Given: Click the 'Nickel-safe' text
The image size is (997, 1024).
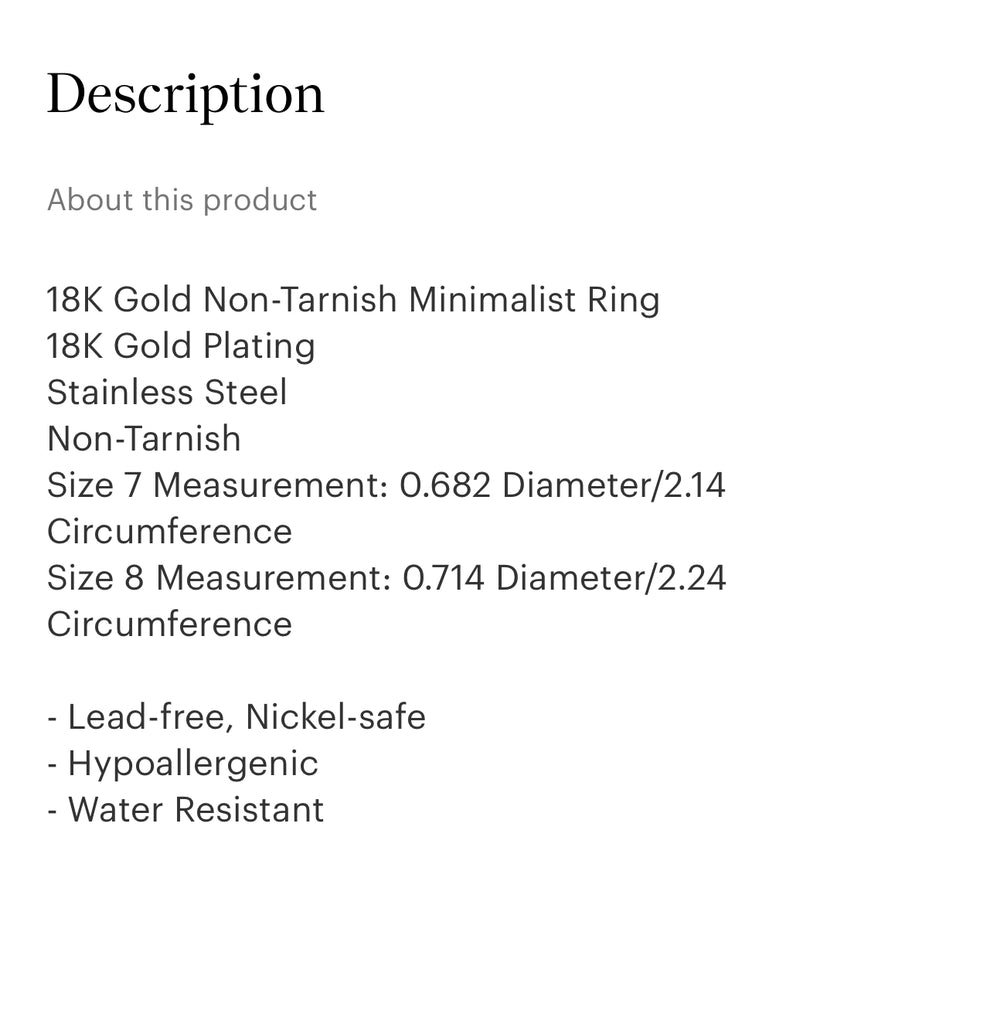Looking at the screenshot, I should coord(336,717).
